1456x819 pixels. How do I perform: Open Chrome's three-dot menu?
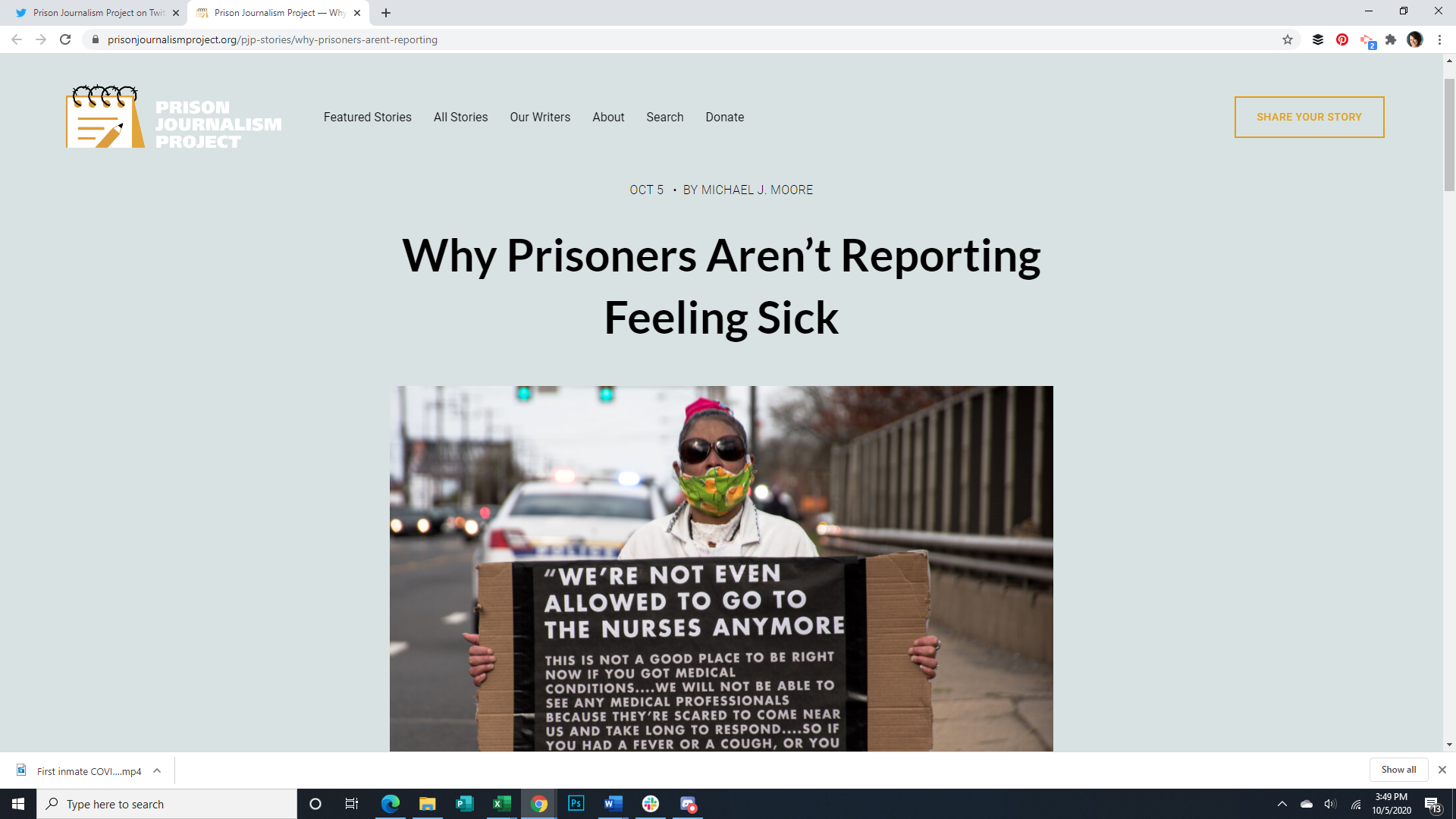(x=1439, y=39)
